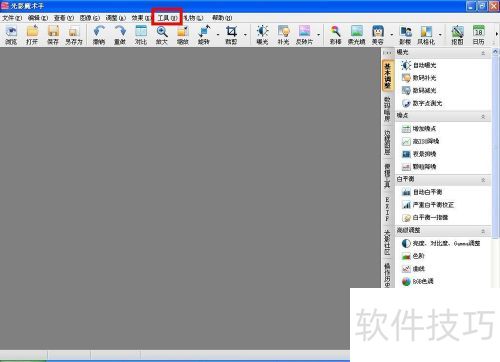
Task: Expand the toolbar overflow arrow at right end
Action: [x=497, y=34]
